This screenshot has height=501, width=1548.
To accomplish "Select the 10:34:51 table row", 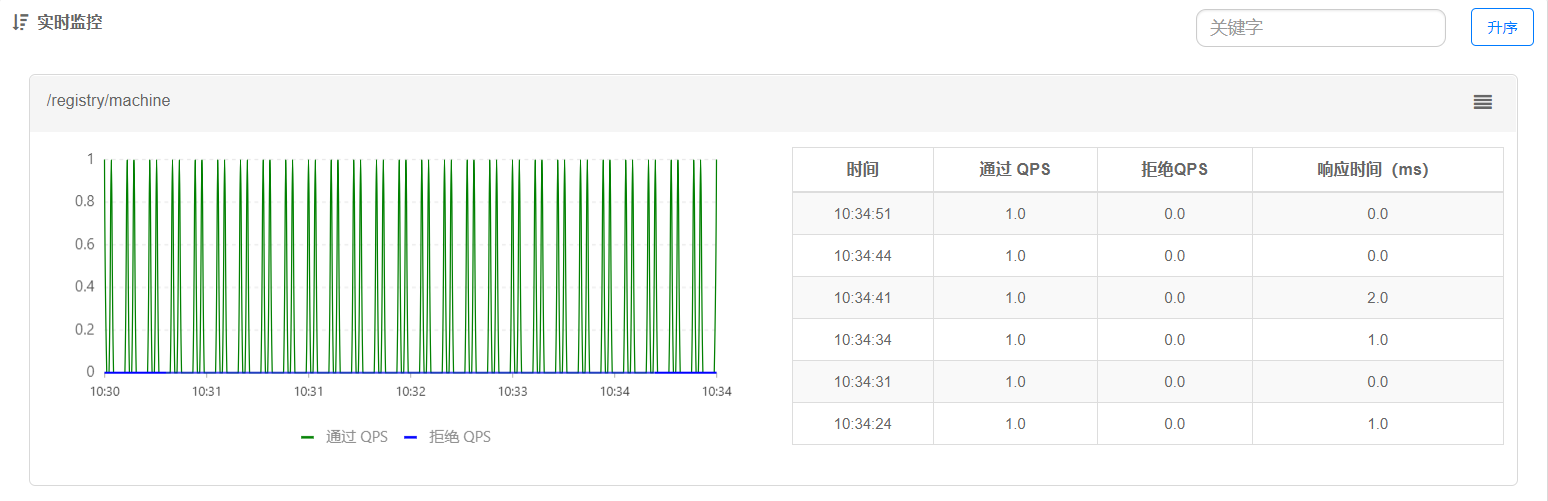I will point(862,214).
